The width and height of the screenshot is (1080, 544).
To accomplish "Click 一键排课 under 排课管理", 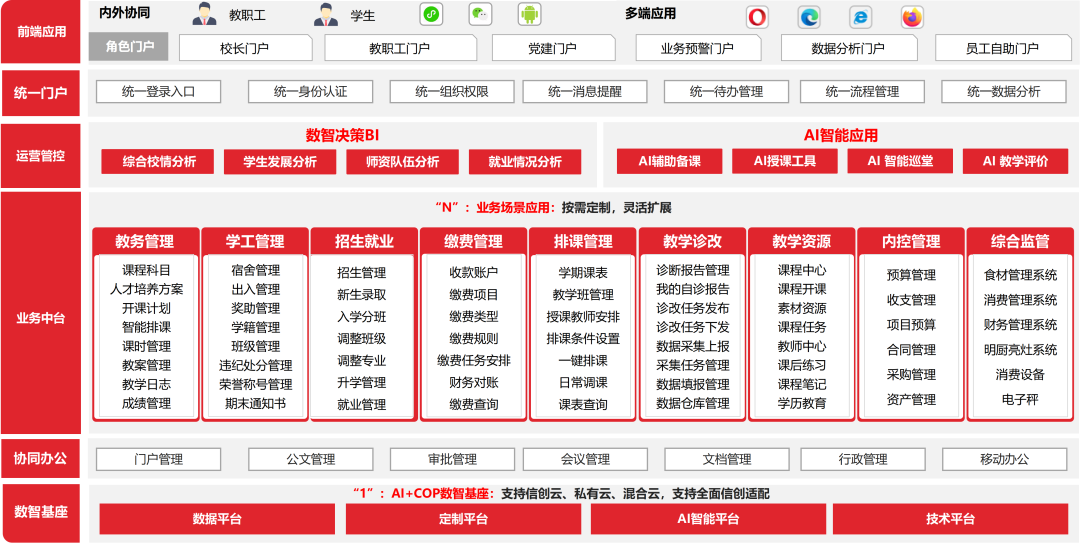I will [x=583, y=360].
